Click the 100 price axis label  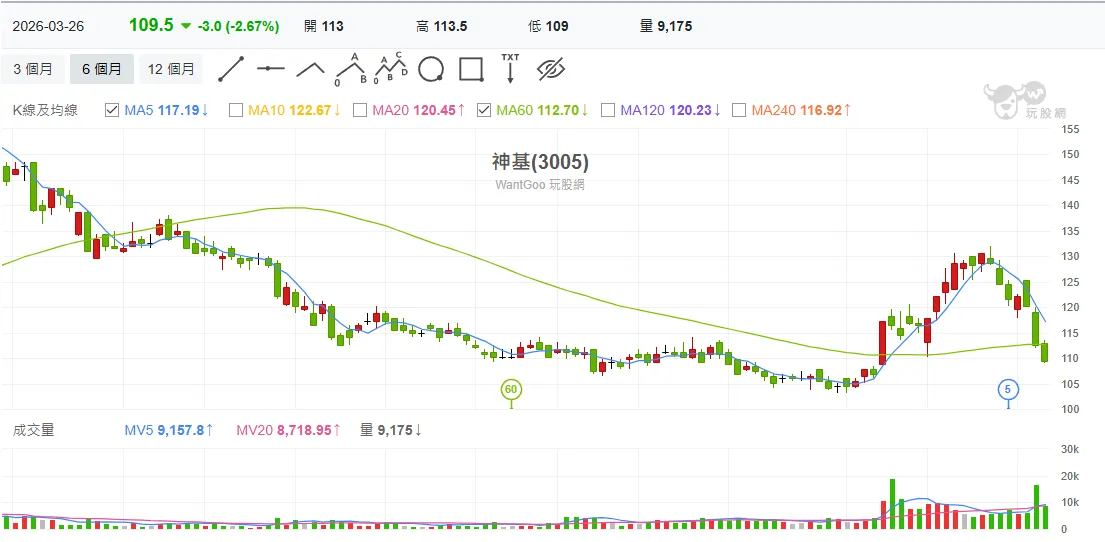click(x=1070, y=409)
